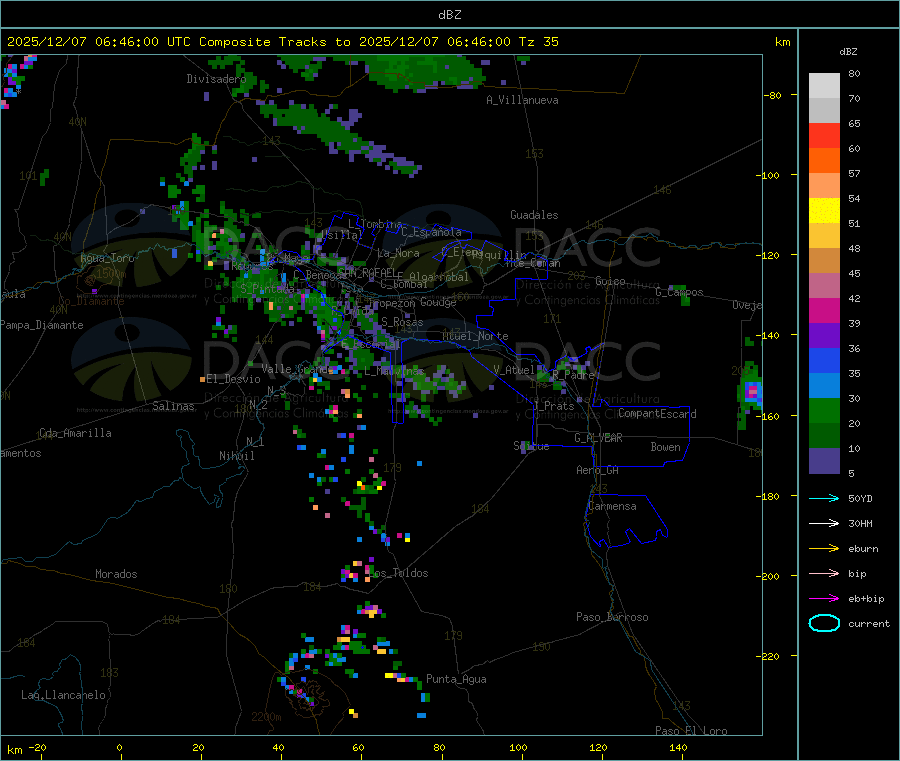This screenshot has width=900, height=761.
Task: Click the 'Los_Toldos' map label
Action: 398,573
